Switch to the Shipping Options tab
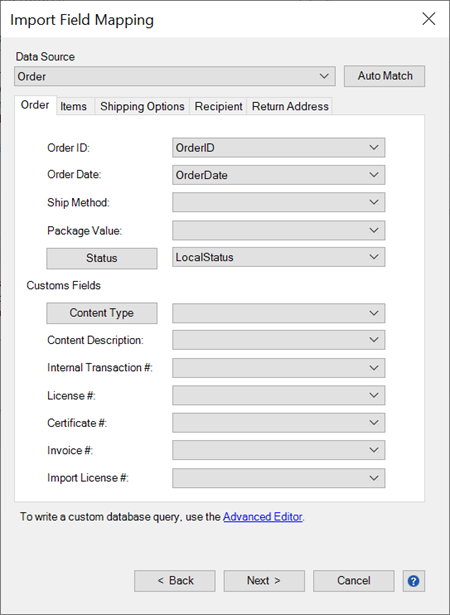 coord(142,106)
